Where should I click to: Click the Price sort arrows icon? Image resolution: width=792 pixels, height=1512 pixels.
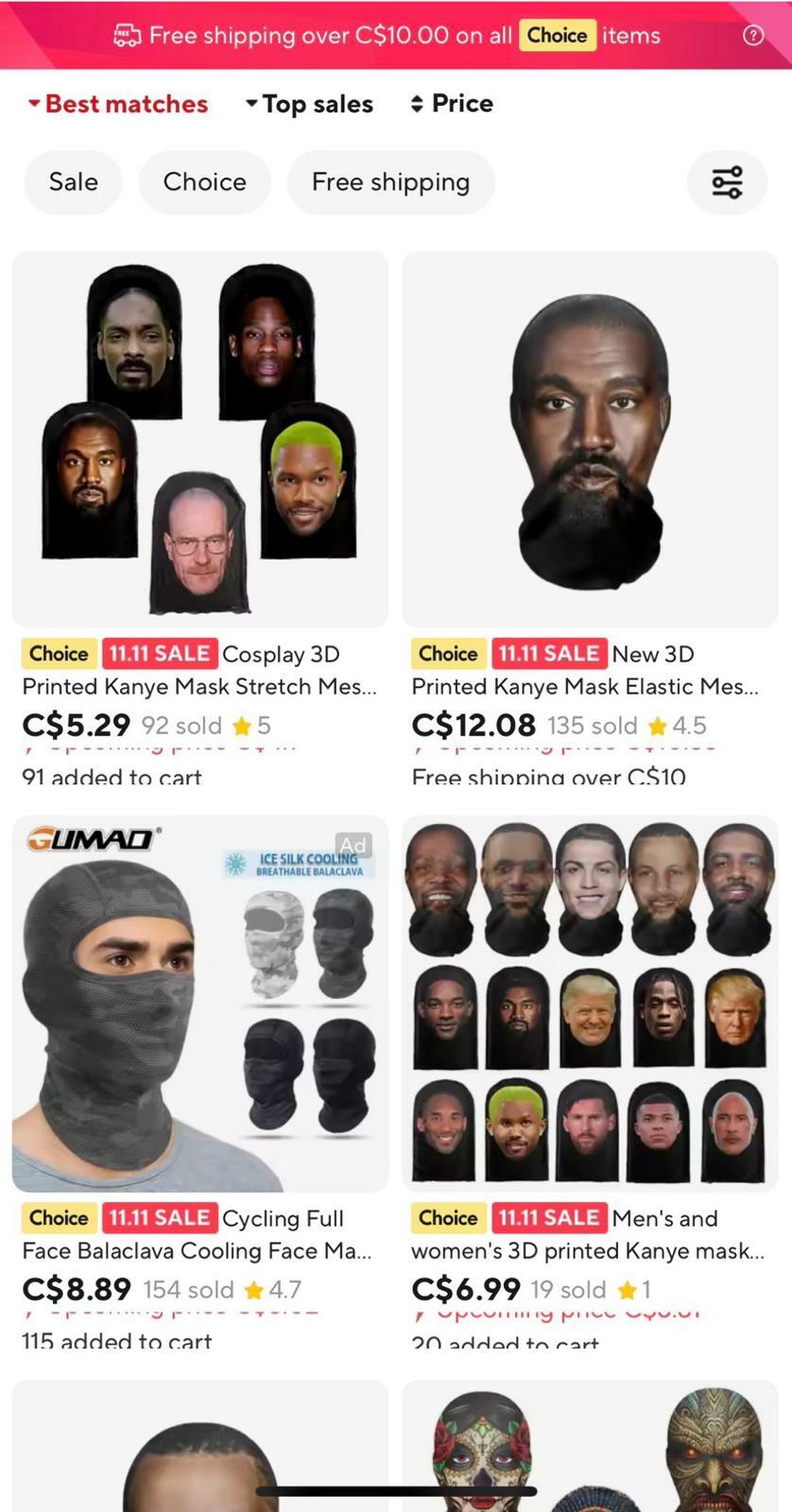pyautogui.click(x=417, y=104)
